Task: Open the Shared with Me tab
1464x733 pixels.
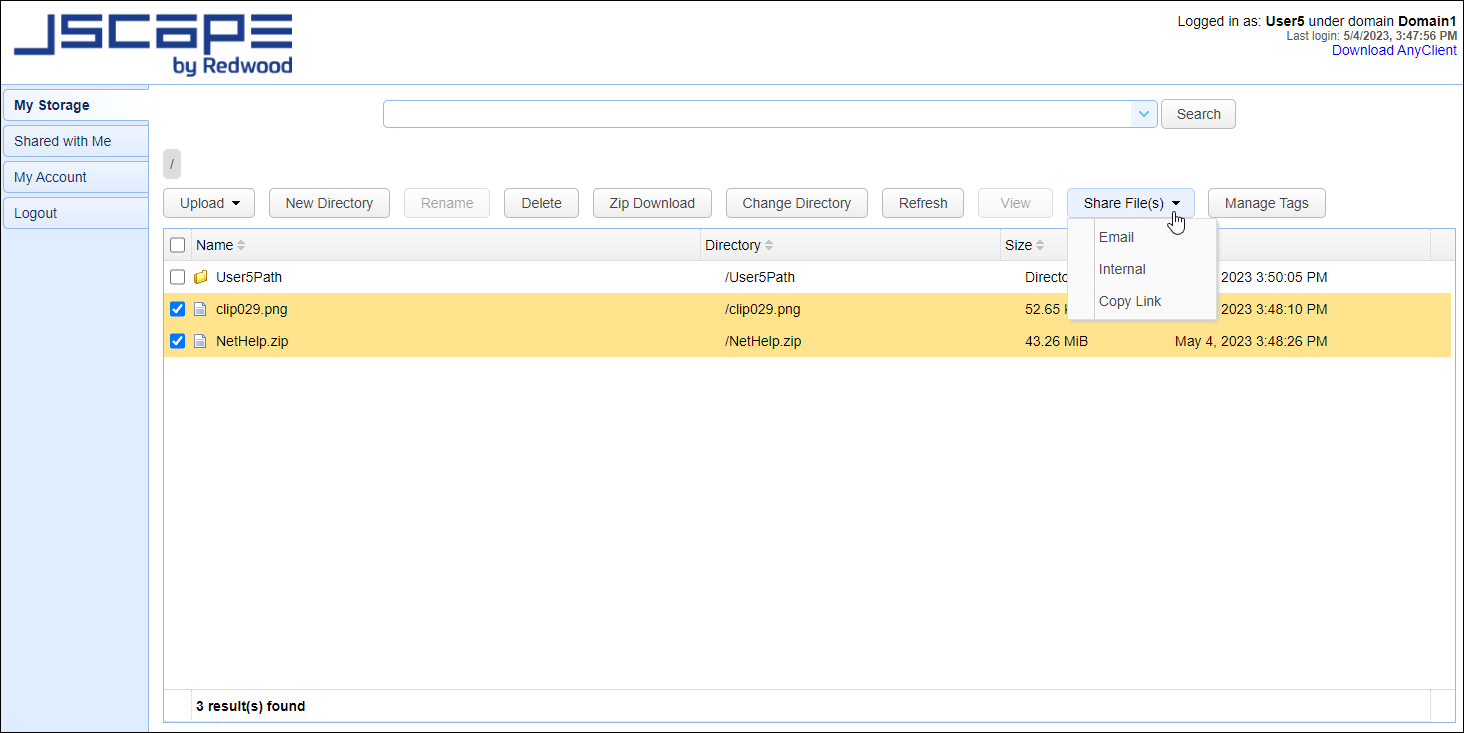Action: (x=76, y=141)
